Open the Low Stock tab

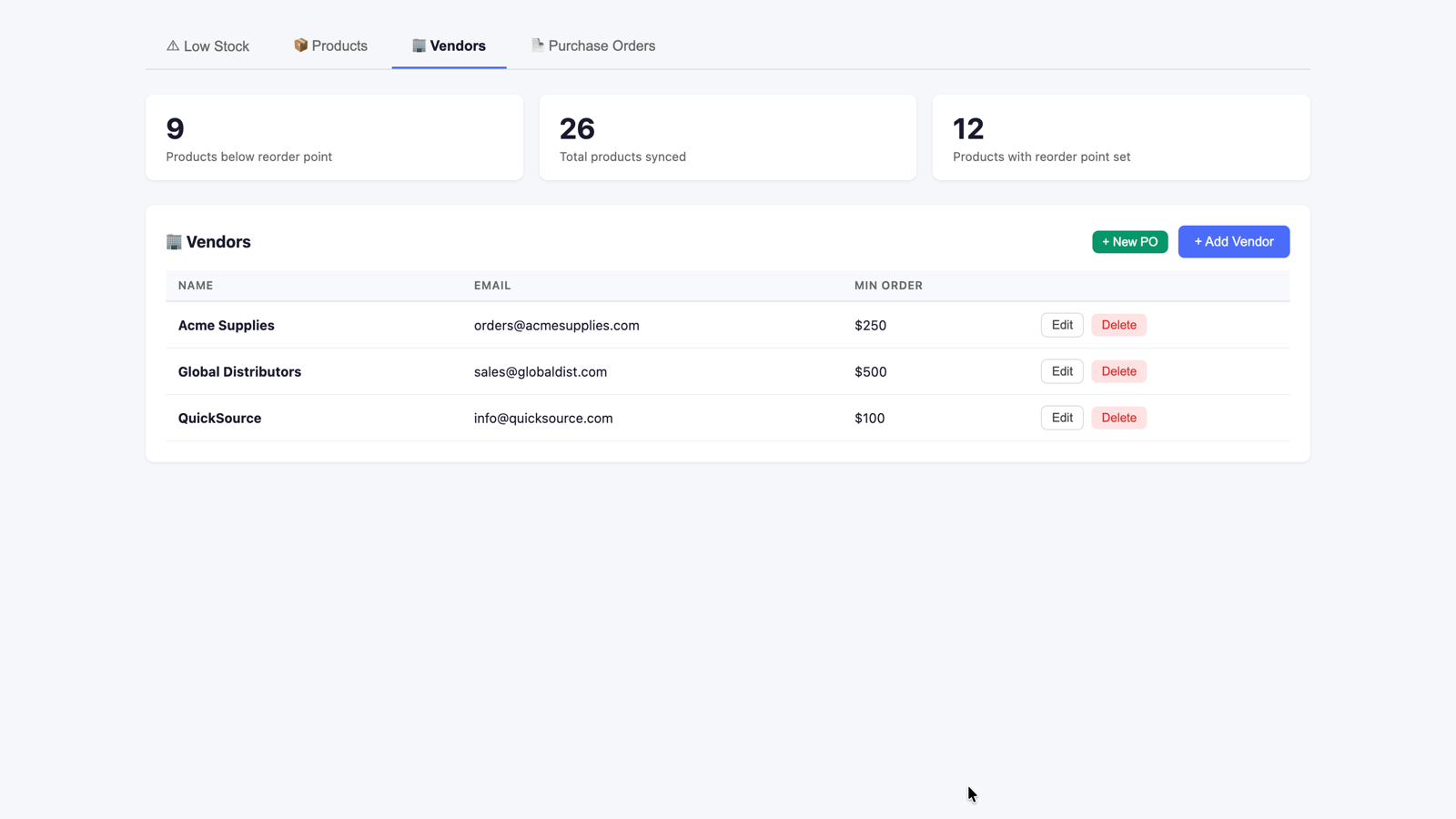click(207, 45)
